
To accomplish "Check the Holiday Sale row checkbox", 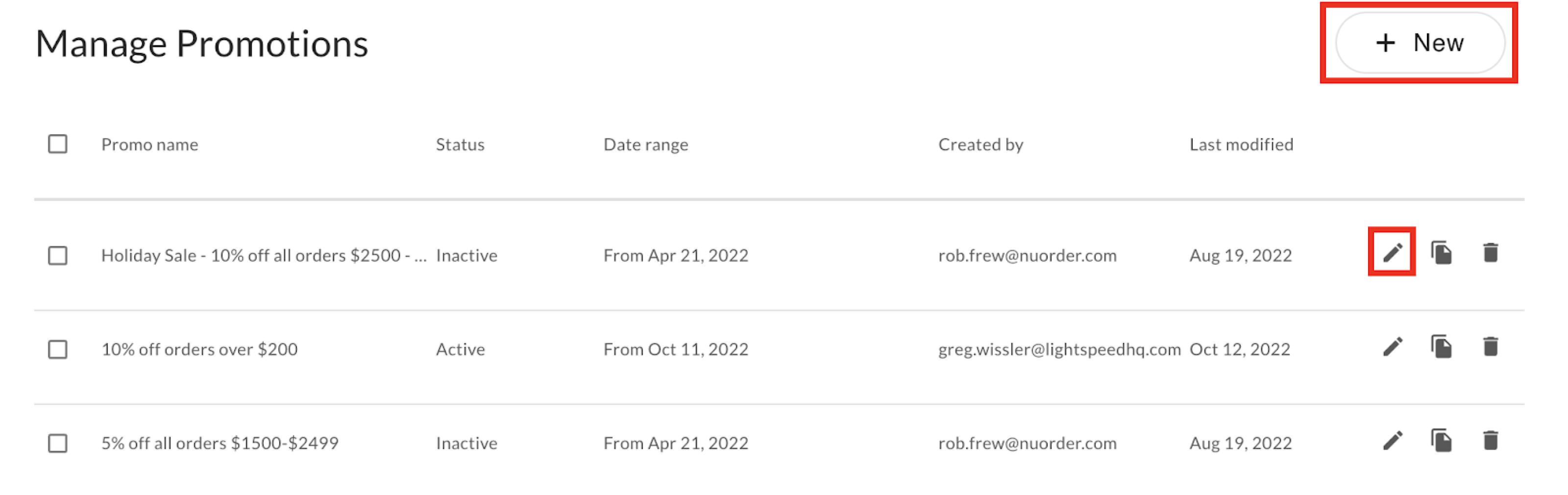I will 58,256.
